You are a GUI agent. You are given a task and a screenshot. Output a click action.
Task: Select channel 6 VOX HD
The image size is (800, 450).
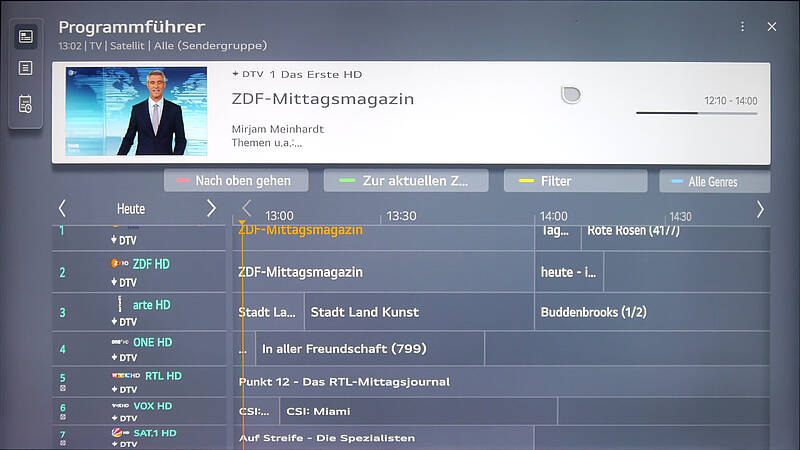tap(139, 411)
